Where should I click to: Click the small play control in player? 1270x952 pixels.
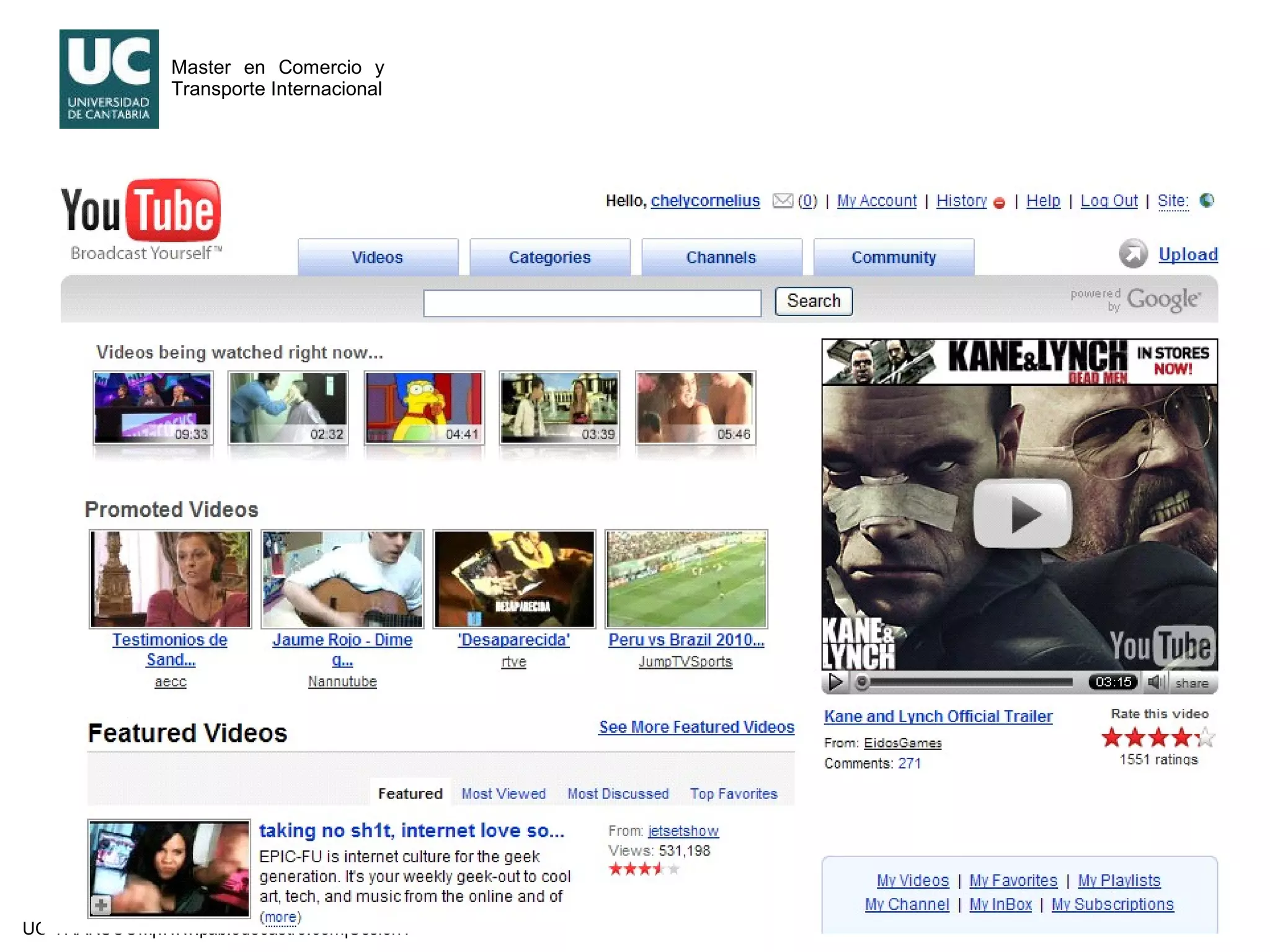coord(835,682)
